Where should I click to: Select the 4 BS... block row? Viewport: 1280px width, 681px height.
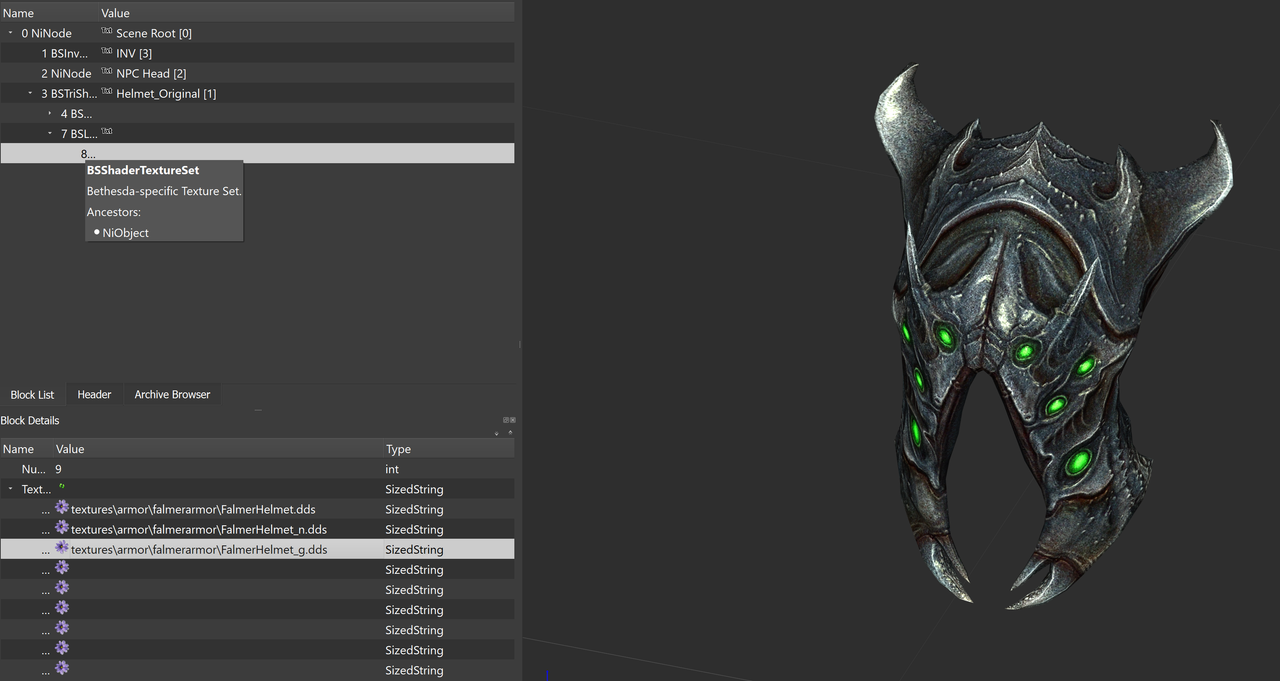click(x=257, y=113)
